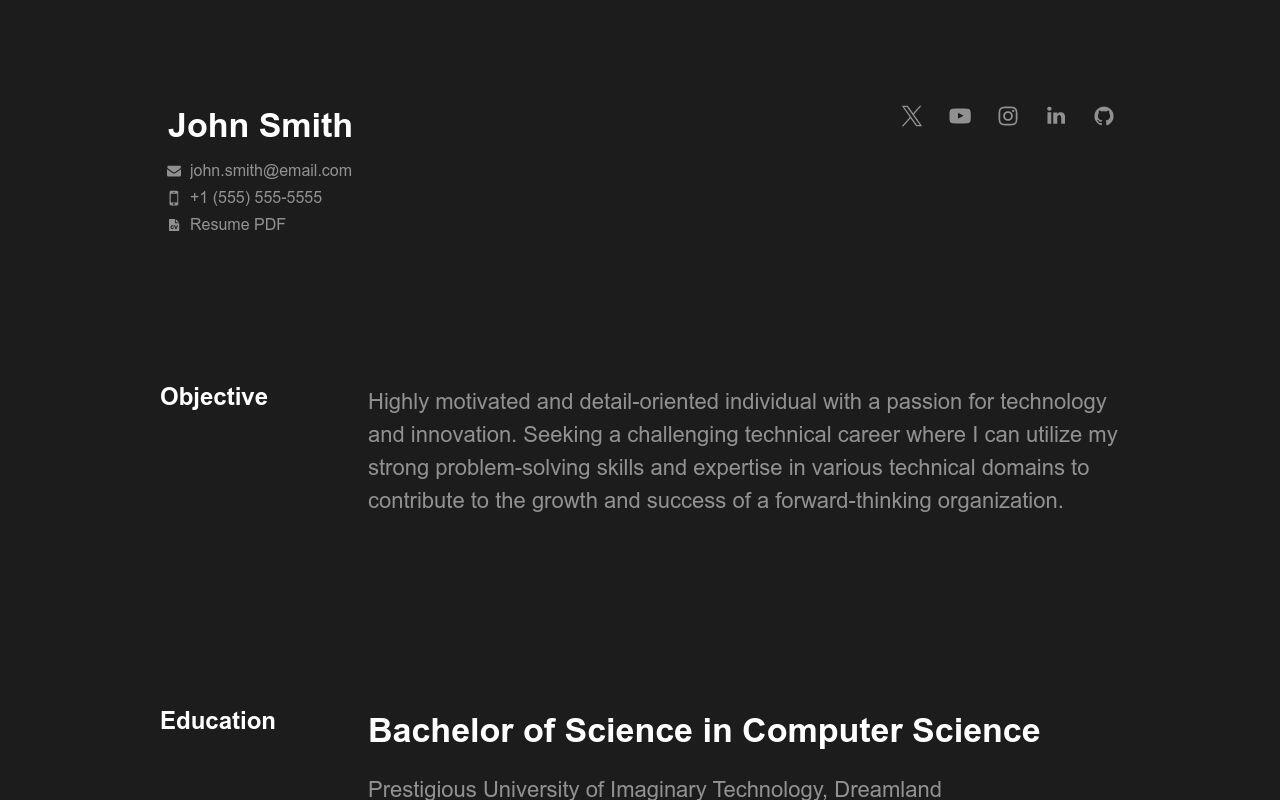Click the line starting 'contribute to the growth'

pyautogui.click(x=715, y=501)
